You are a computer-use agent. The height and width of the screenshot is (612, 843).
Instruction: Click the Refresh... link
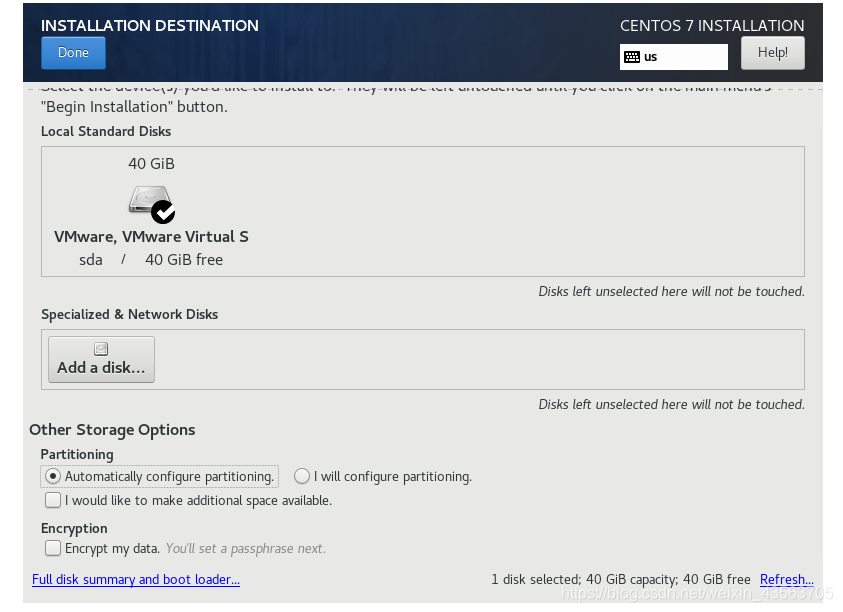[x=787, y=580]
